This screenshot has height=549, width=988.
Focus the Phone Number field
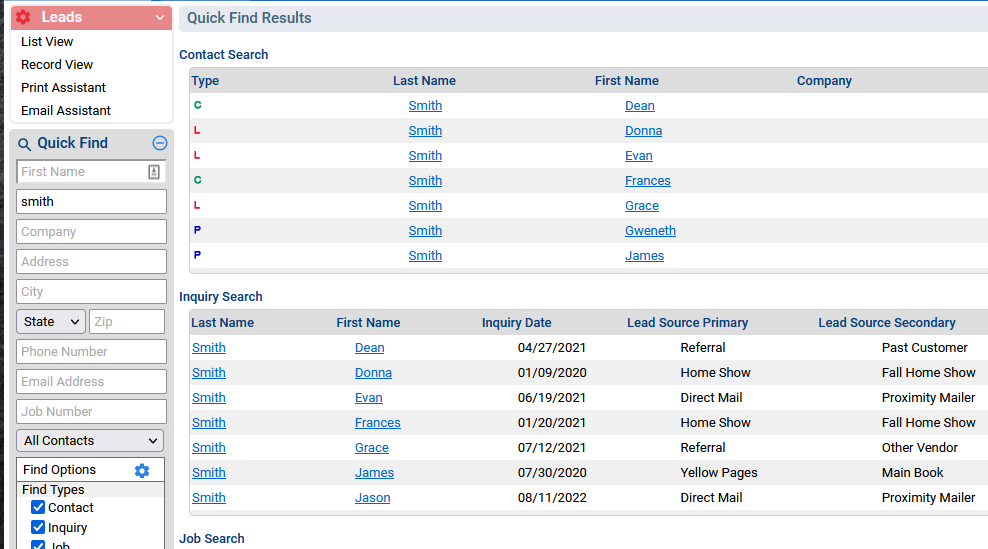point(91,352)
